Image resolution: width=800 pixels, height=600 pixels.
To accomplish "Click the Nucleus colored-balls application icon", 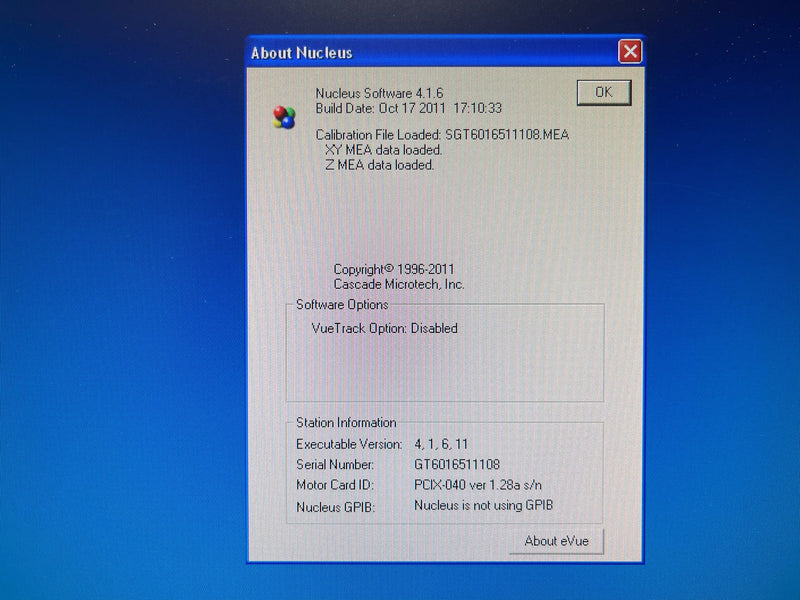I will pyautogui.click(x=284, y=117).
